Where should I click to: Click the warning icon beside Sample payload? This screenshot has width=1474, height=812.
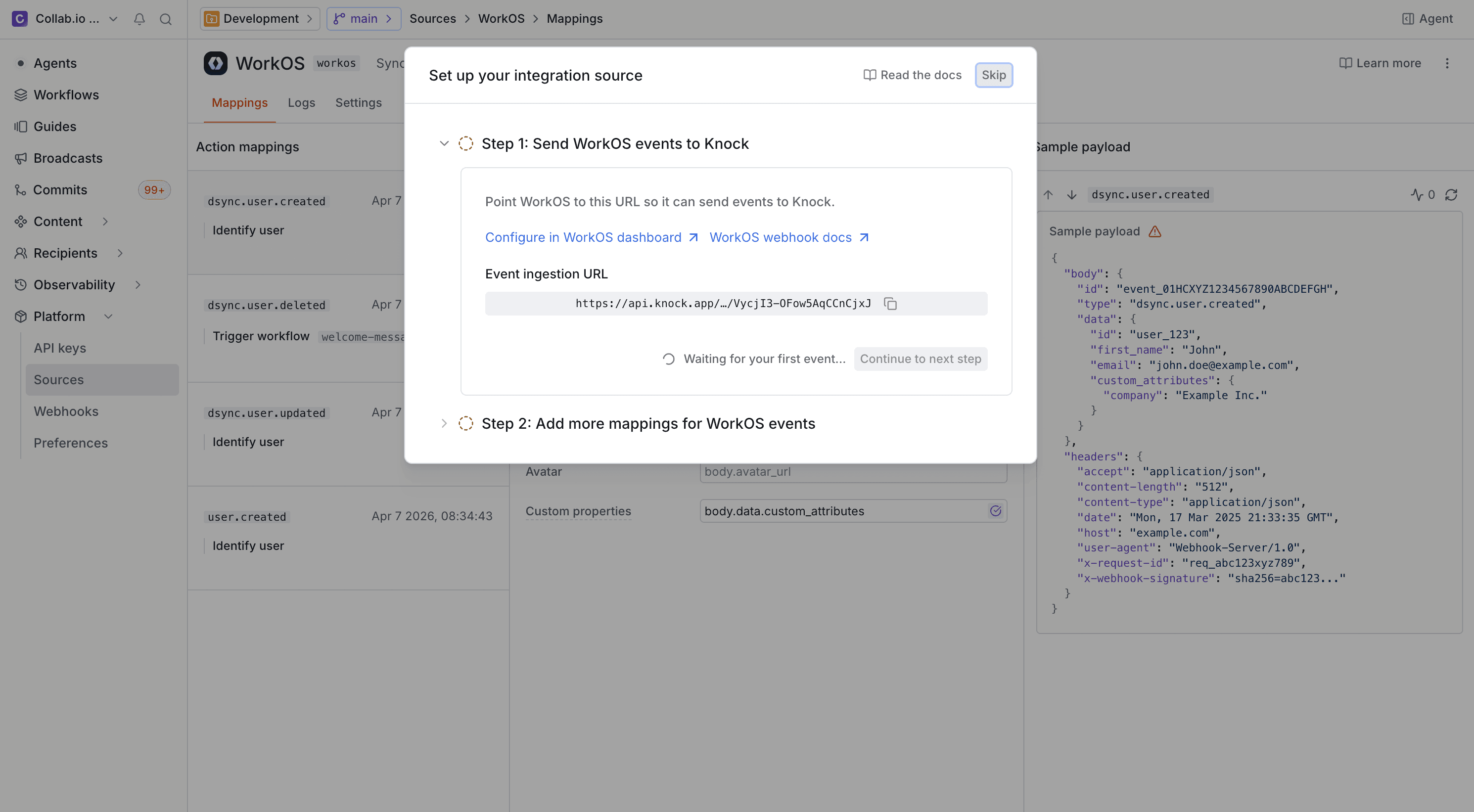tap(1154, 231)
